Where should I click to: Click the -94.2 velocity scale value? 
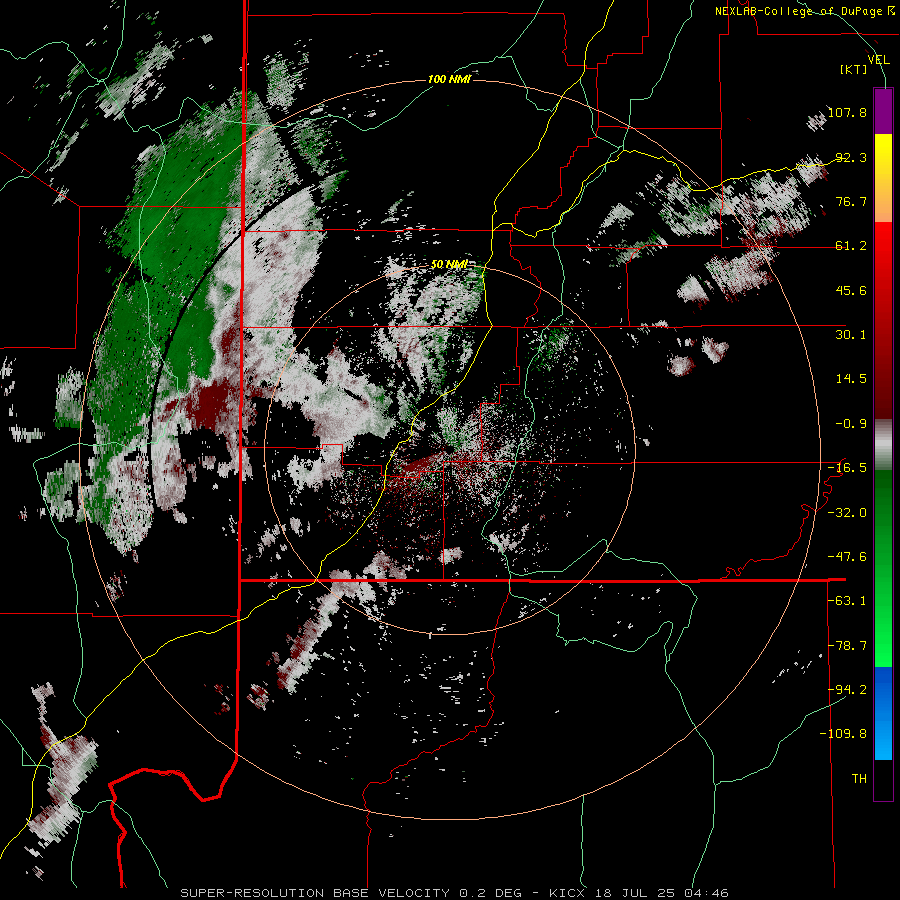[847, 689]
